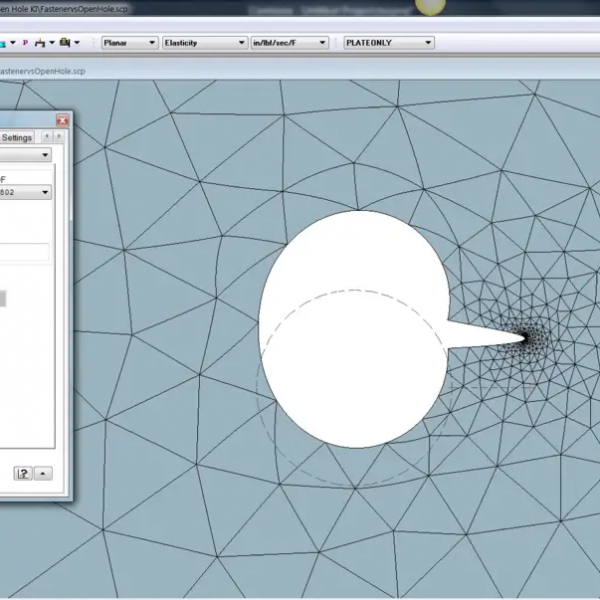Click the collapse up-arrow button in dialog

pyautogui.click(x=43, y=474)
